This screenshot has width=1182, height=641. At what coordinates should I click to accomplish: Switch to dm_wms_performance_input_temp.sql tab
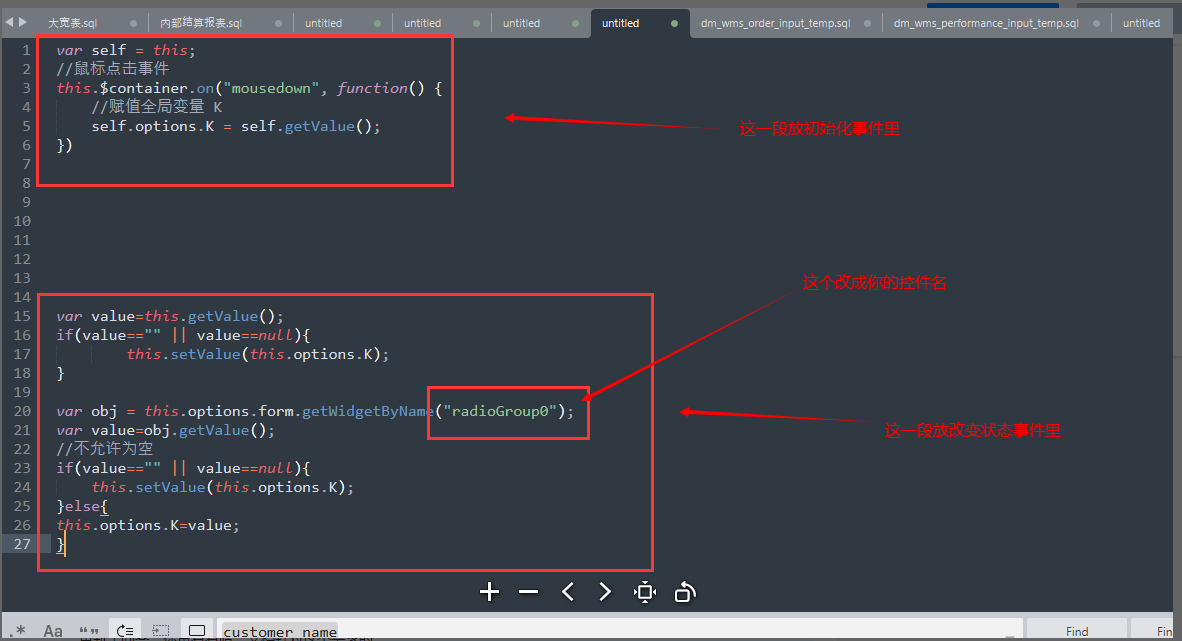click(x=985, y=23)
